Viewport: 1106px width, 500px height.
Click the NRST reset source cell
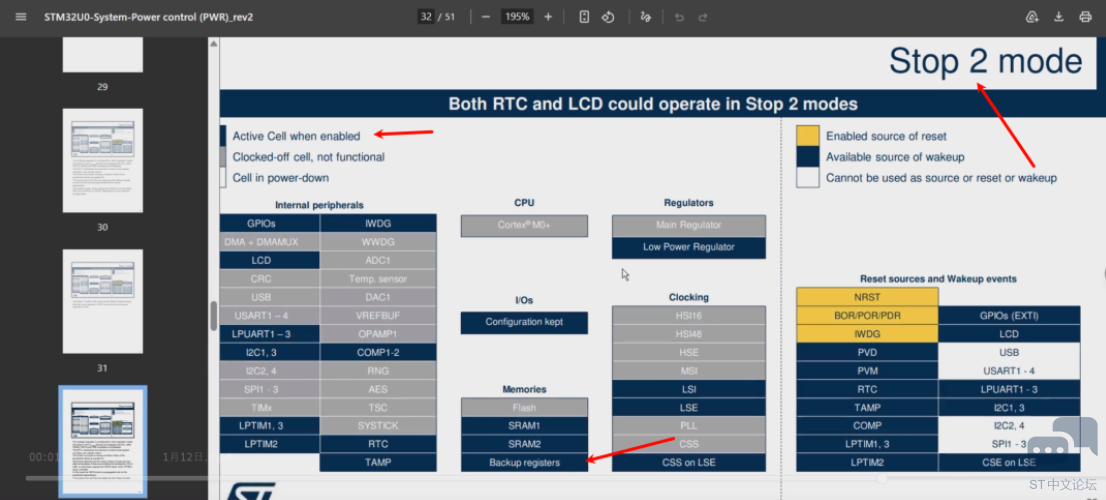click(868, 297)
